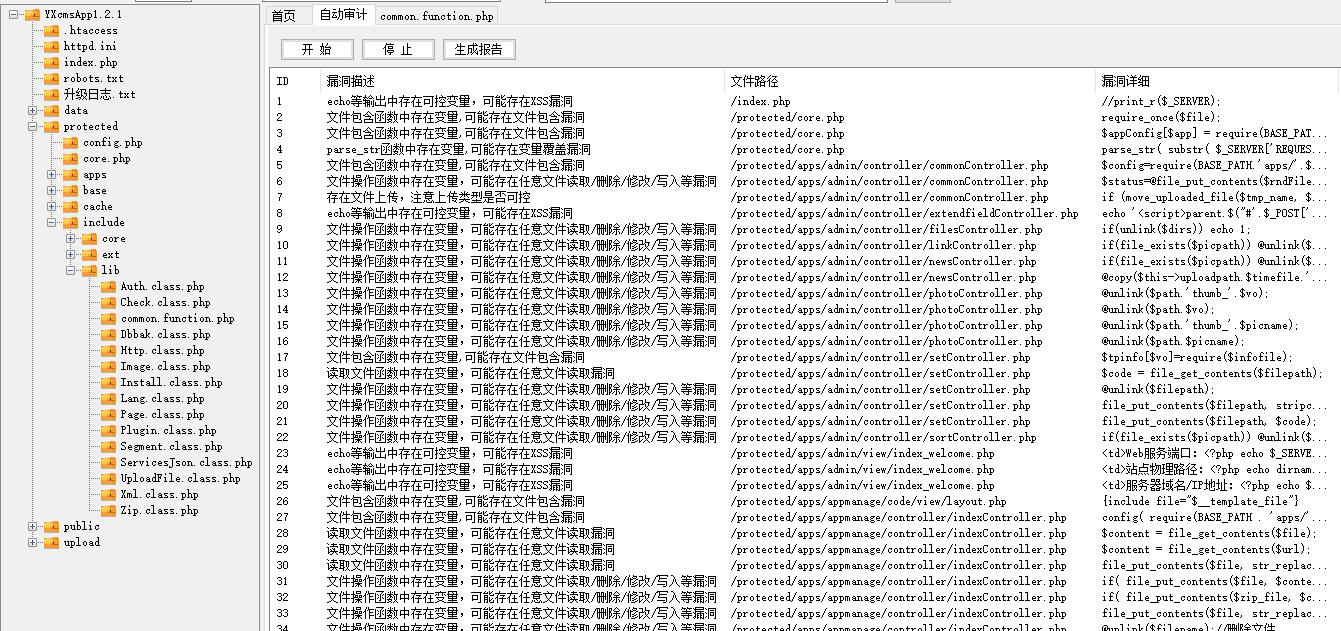Switch to the 首页 tab
Viewport: 1341px width, 631px height.
pyautogui.click(x=284, y=16)
